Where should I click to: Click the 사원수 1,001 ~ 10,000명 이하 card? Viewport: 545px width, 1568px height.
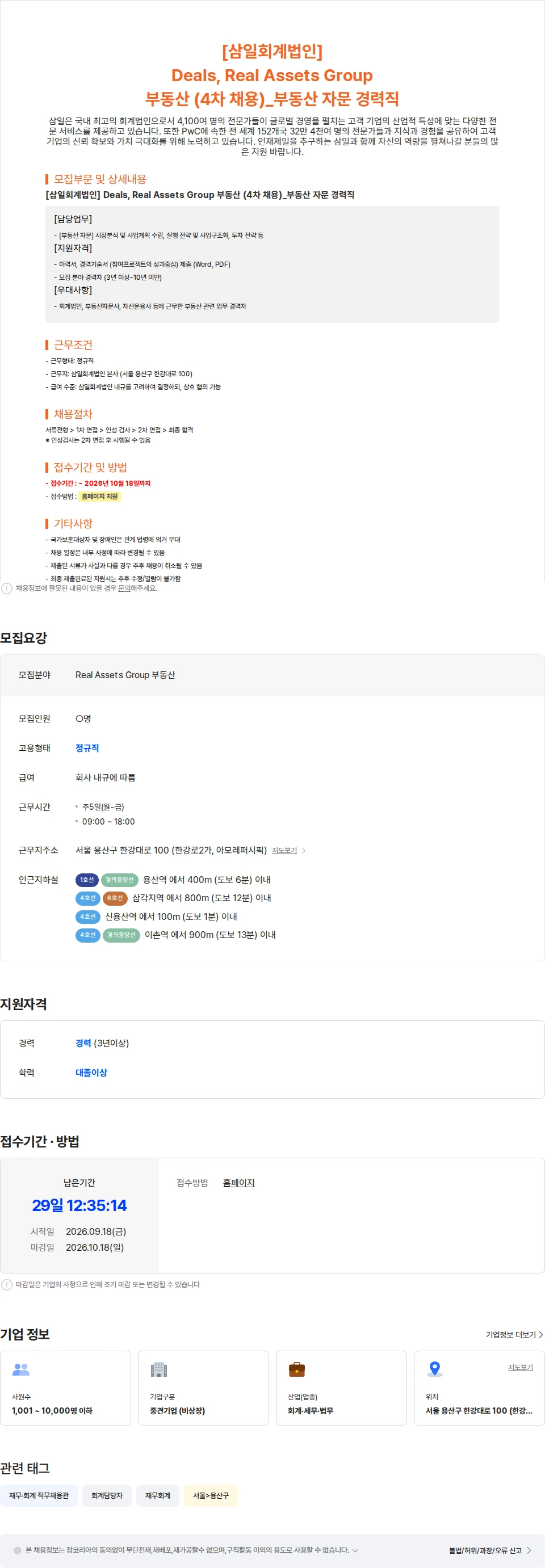66,1388
